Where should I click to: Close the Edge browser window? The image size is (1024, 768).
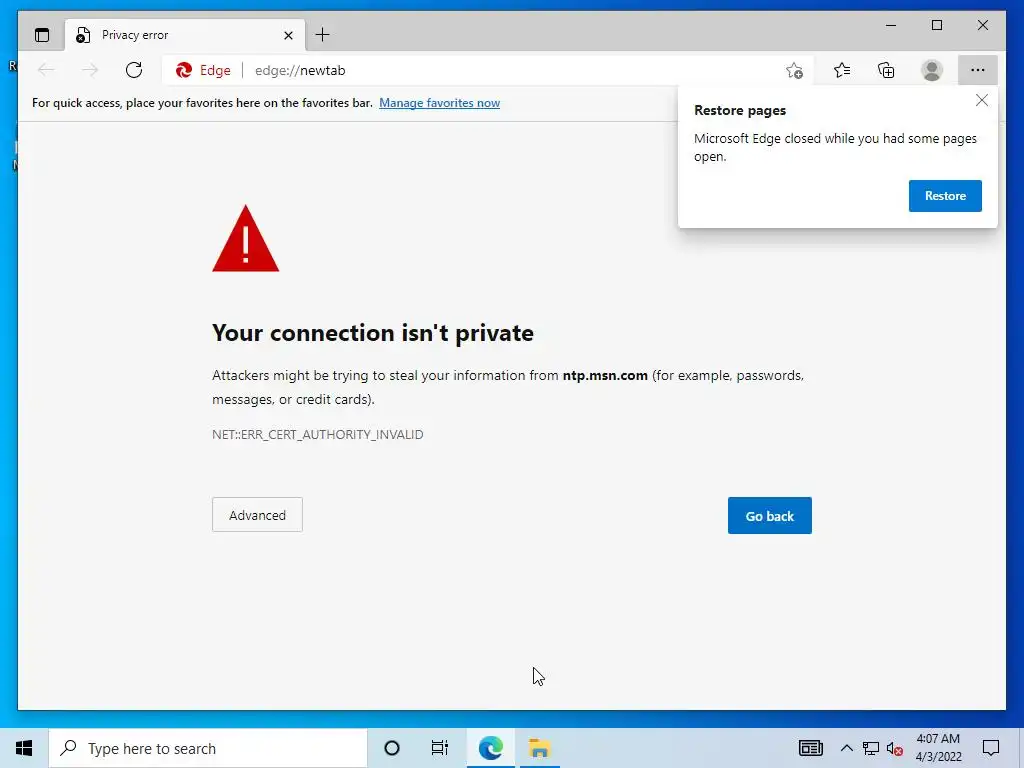point(982,25)
